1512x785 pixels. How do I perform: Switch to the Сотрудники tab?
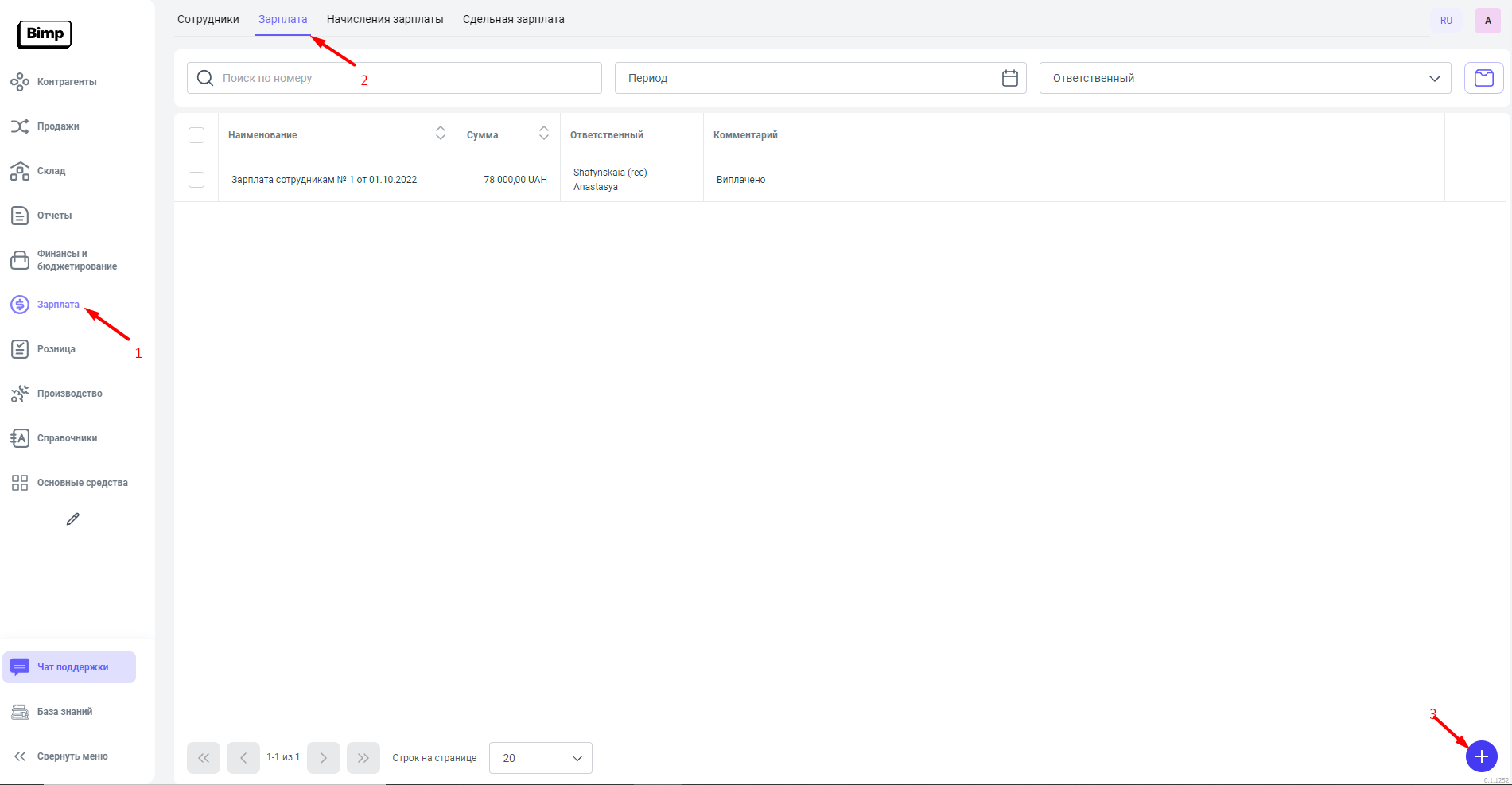[208, 19]
